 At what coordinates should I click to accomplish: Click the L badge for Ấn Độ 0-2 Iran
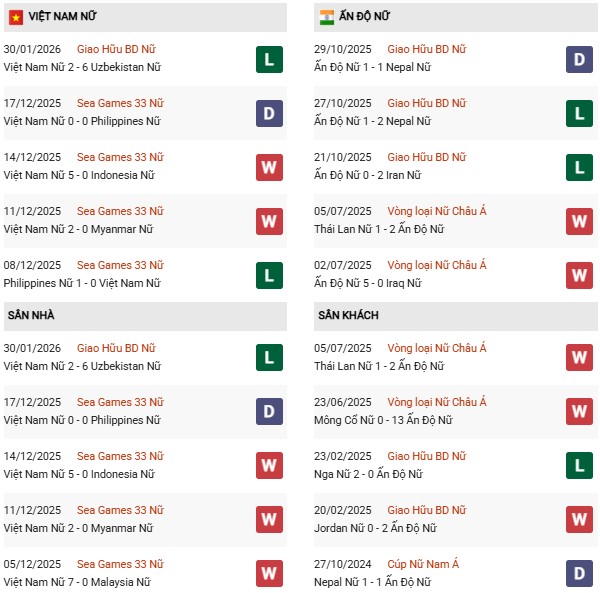[x=579, y=166]
